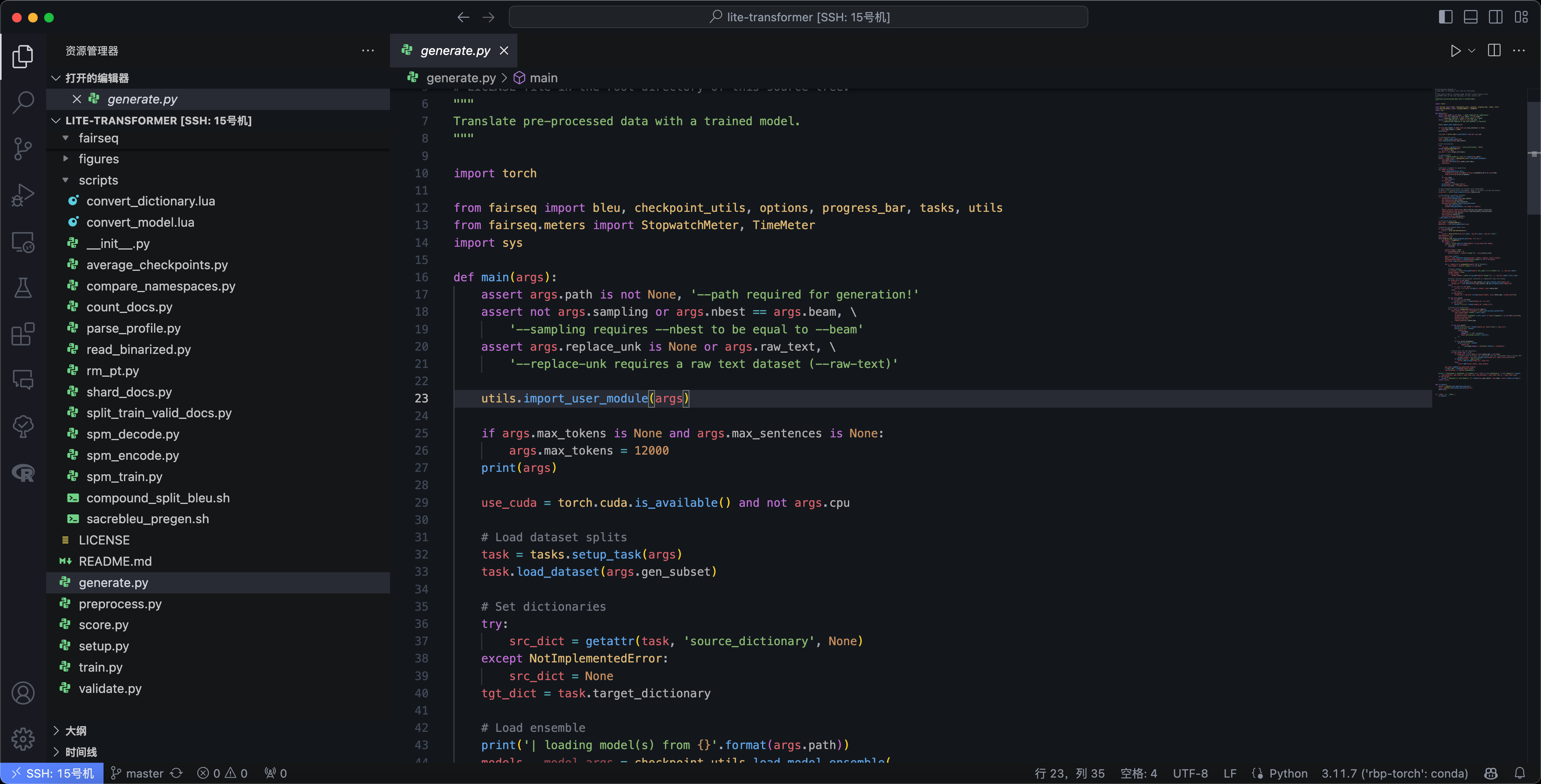Open the notifications bell in status bar
This screenshot has width=1541, height=784.
pyautogui.click(x=1519, y=773)
